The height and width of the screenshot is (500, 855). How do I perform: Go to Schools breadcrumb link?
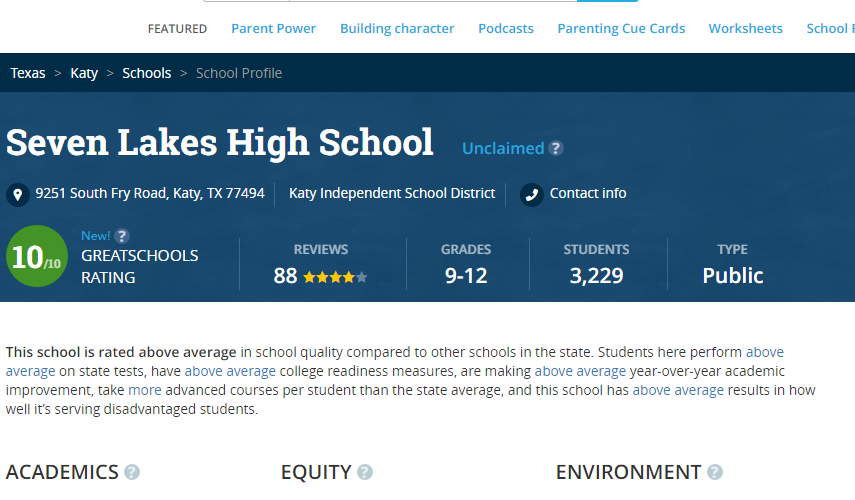(147, 73)
